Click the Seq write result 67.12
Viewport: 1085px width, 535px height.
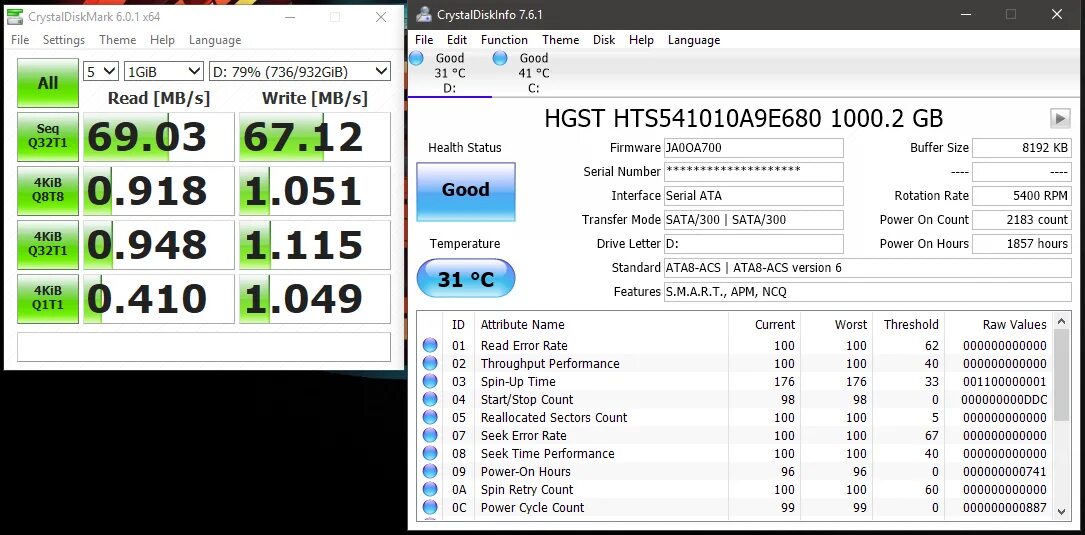[x=315, y=137]
